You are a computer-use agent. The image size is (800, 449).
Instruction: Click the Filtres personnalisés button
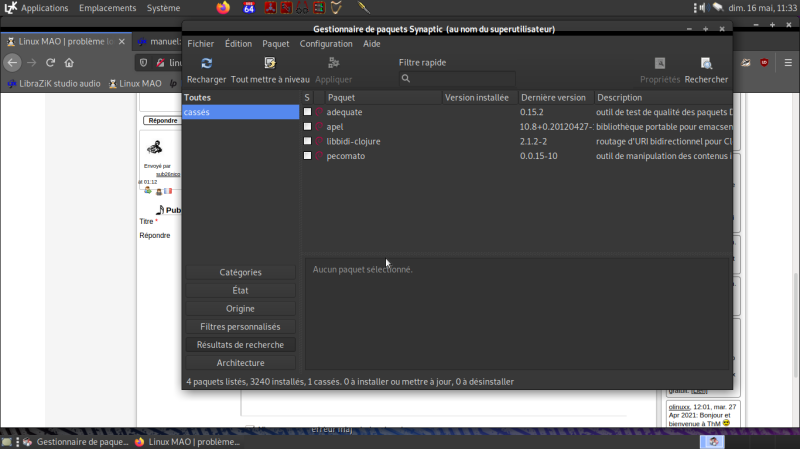pos(240,327)
